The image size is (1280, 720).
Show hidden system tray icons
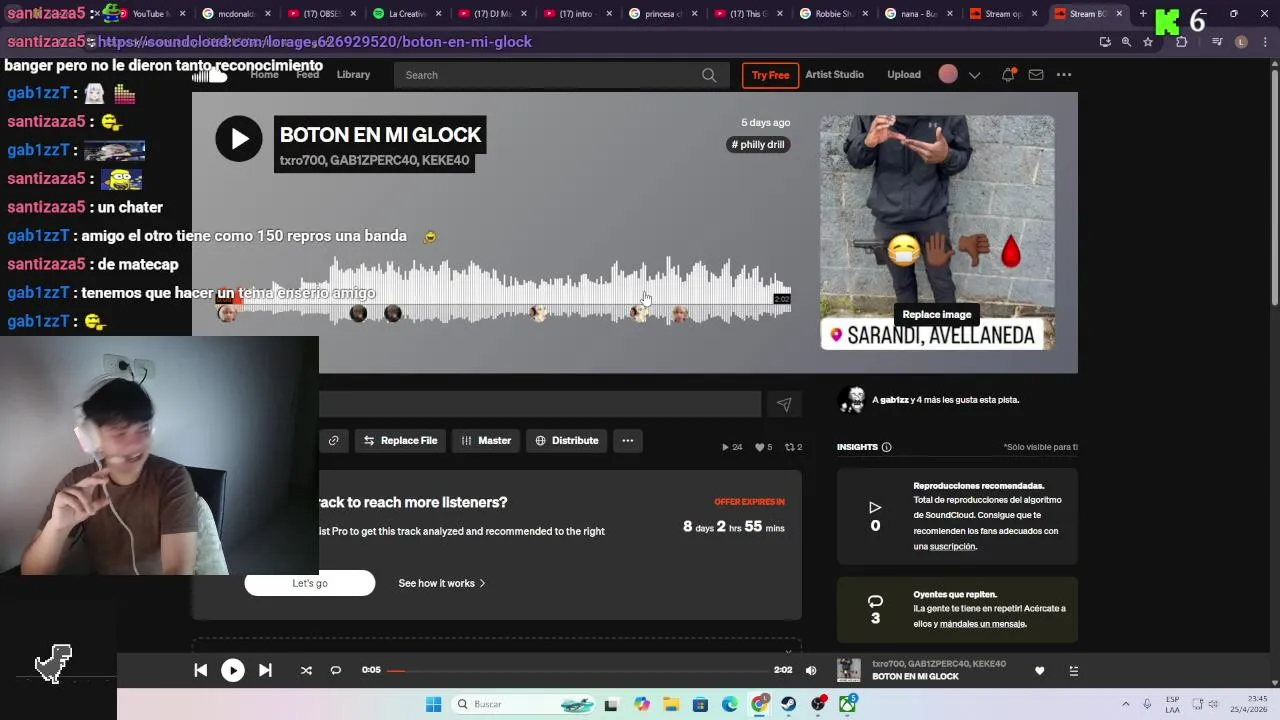pos(1125,704)
